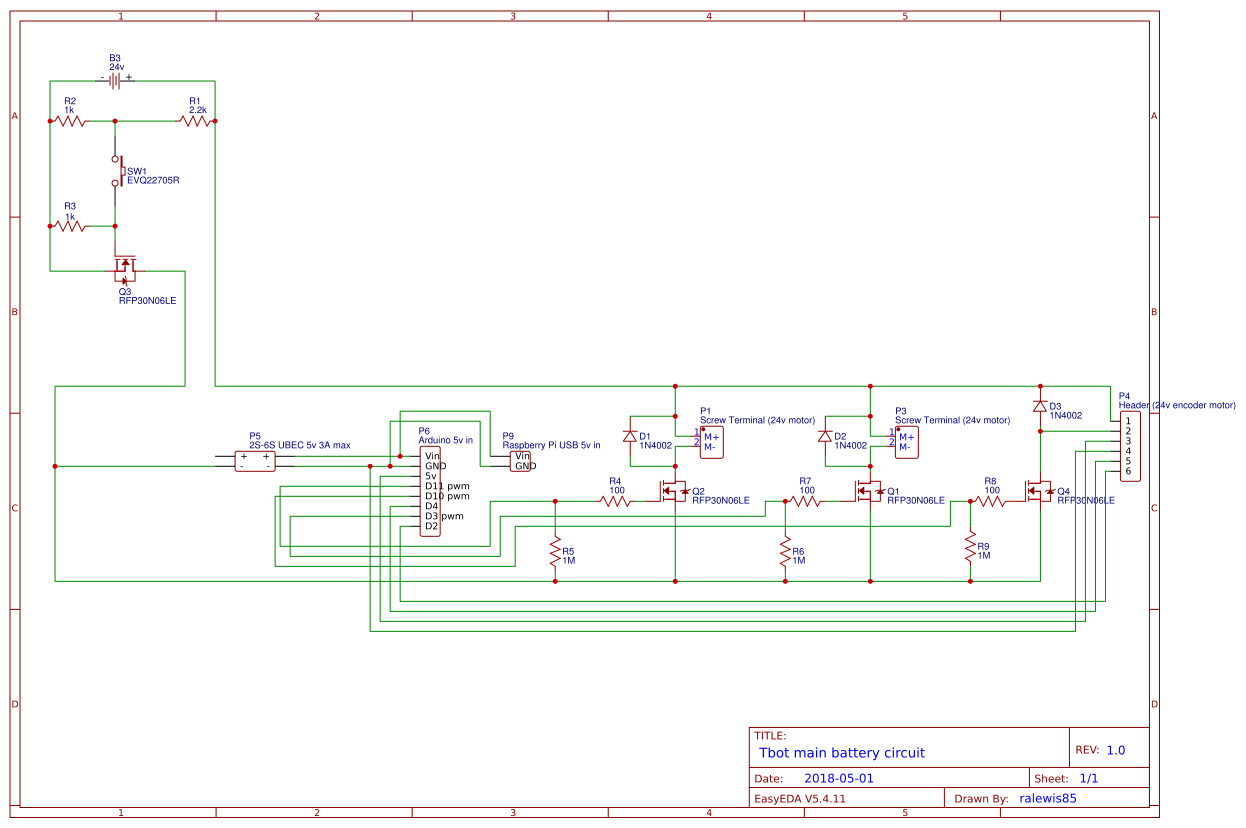Viewport: 1246px width, 828px height.
Task: Click pin 1 of P4 header
Action: tap(1128, 421)
